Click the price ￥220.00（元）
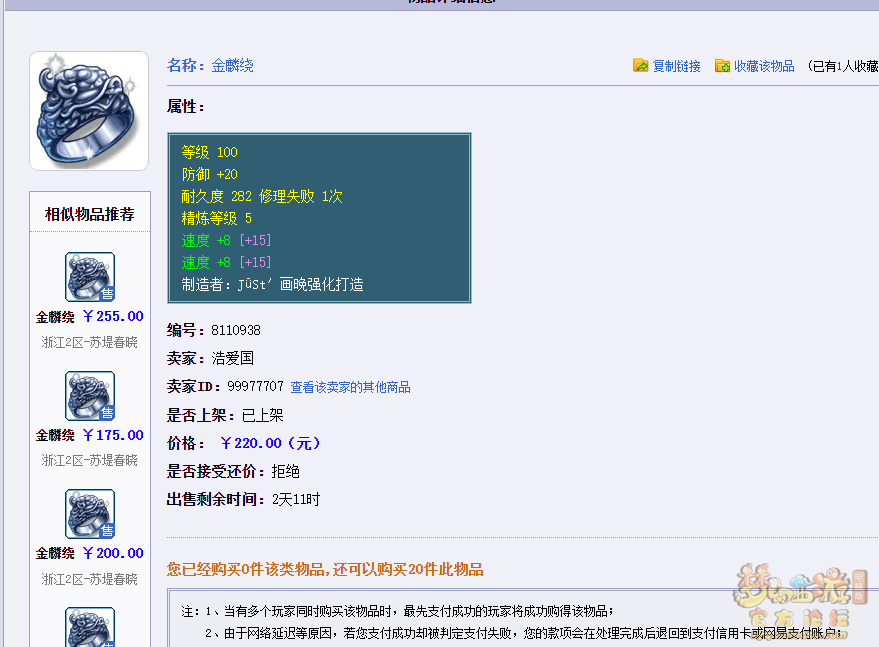The image size is (879, 647). pyautogui.click(x=270, y=443)
